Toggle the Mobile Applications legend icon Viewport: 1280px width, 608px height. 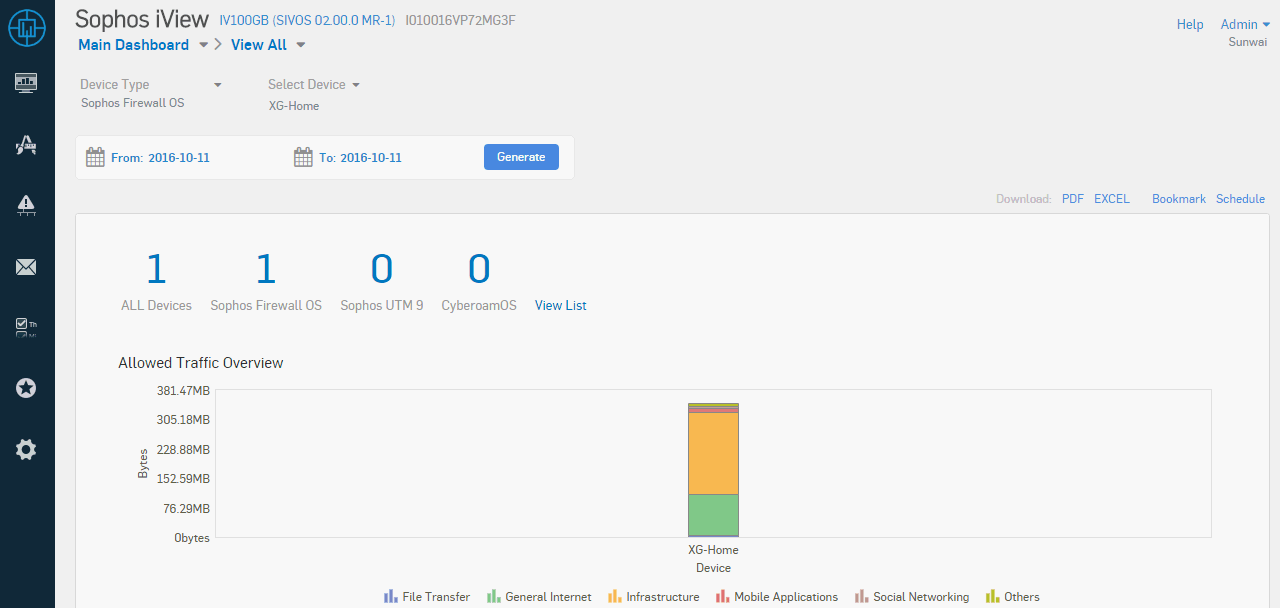tap(723, 596)
